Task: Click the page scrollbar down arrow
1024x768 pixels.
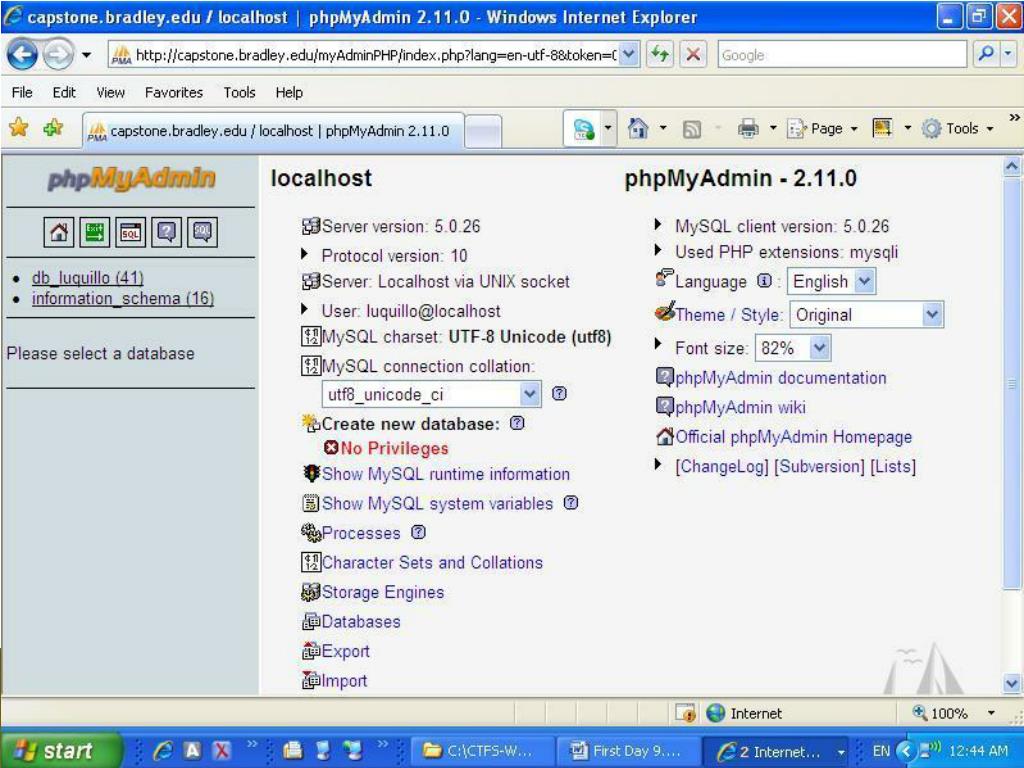Action: [x=1012, y=684]
